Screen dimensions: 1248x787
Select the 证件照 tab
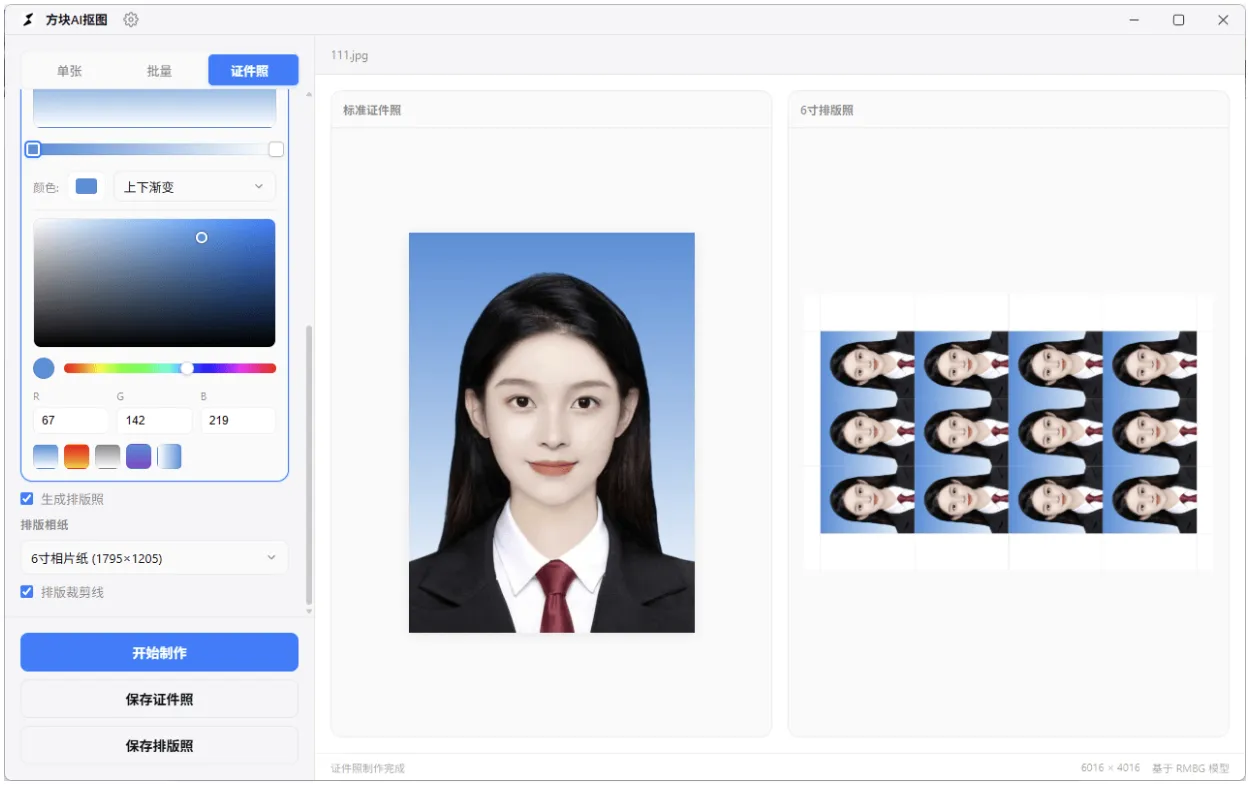tap(253, 71)
